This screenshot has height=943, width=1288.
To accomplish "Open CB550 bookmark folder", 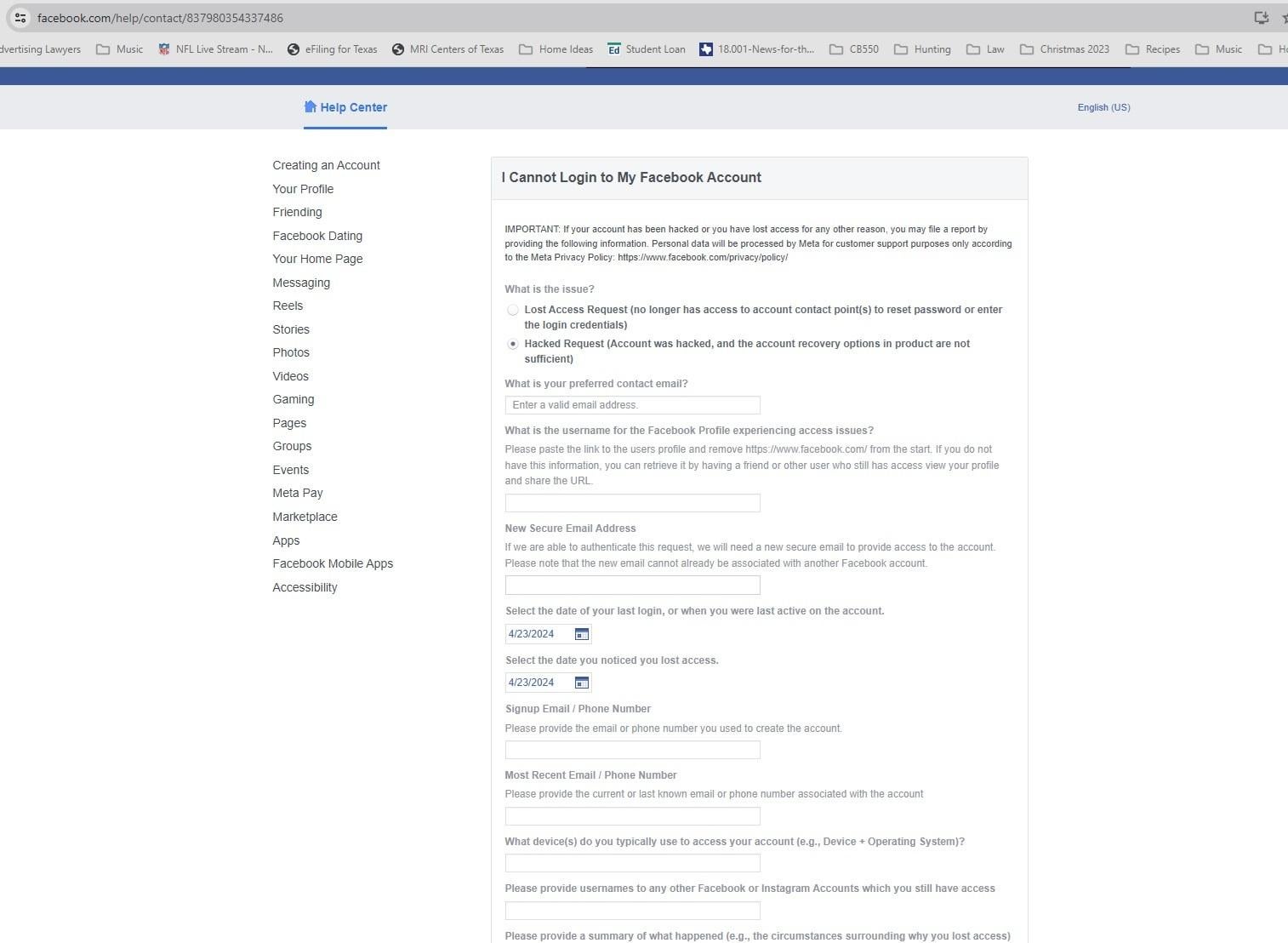I will [x=854, y=49].
